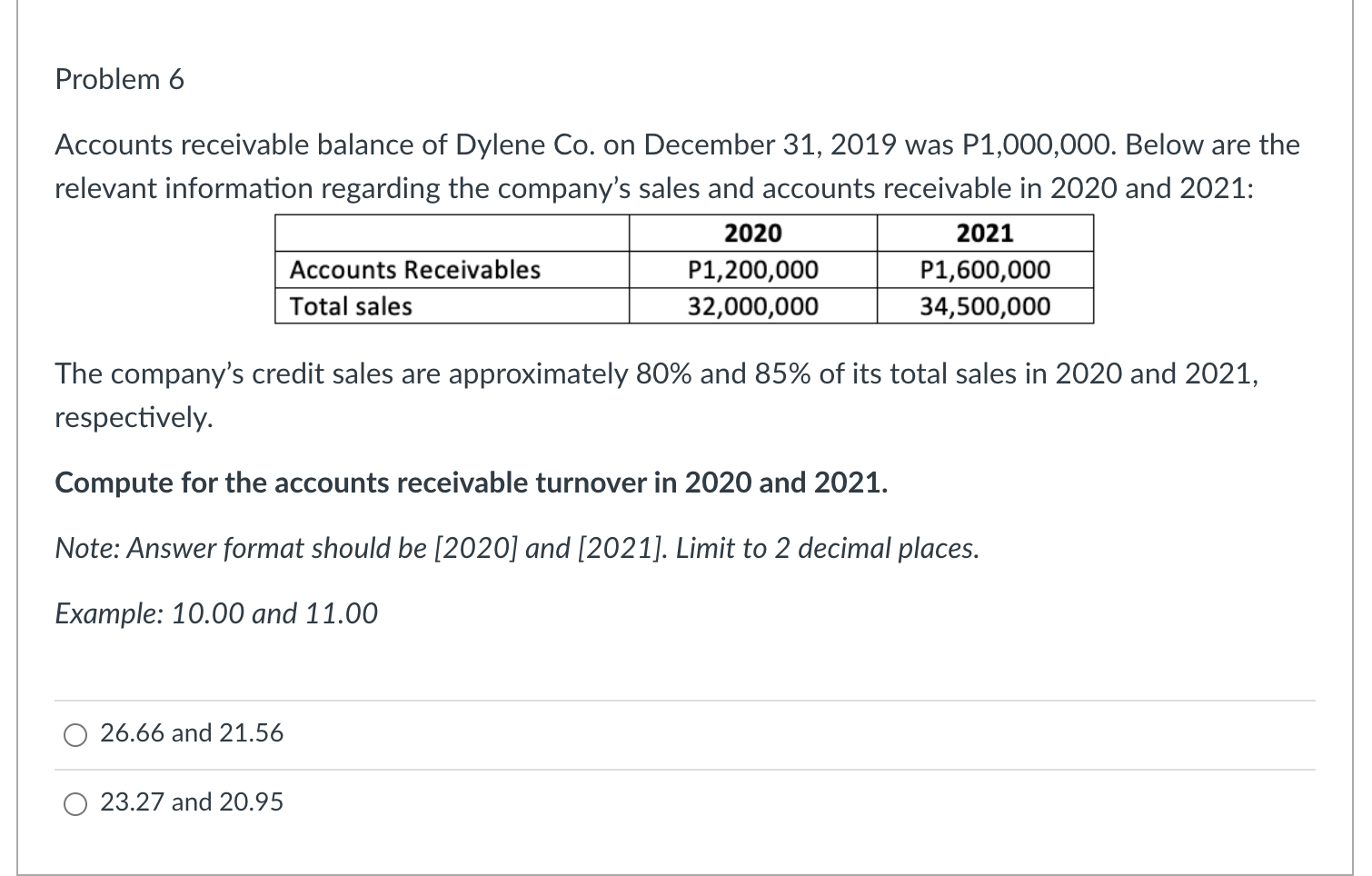Screen dimensions: 1372x876
Task: Click the 'Example: 10.00 and 11.00' text
Action: [216, 614]
